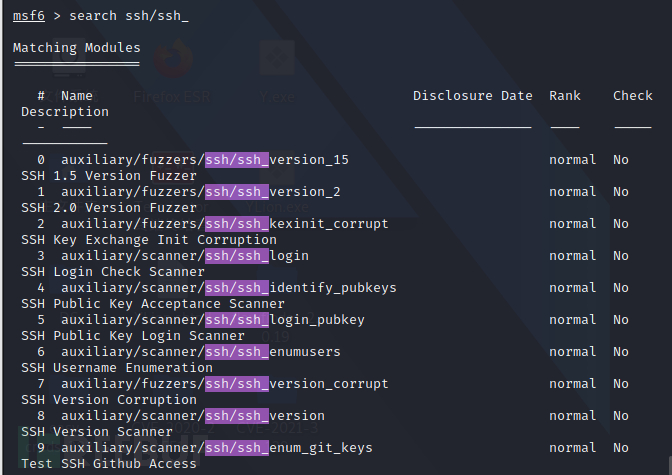Click check 'No' in ssh_version_15 row
The height and width of the screenshot is (475, 672).
[x=621, y=160]
